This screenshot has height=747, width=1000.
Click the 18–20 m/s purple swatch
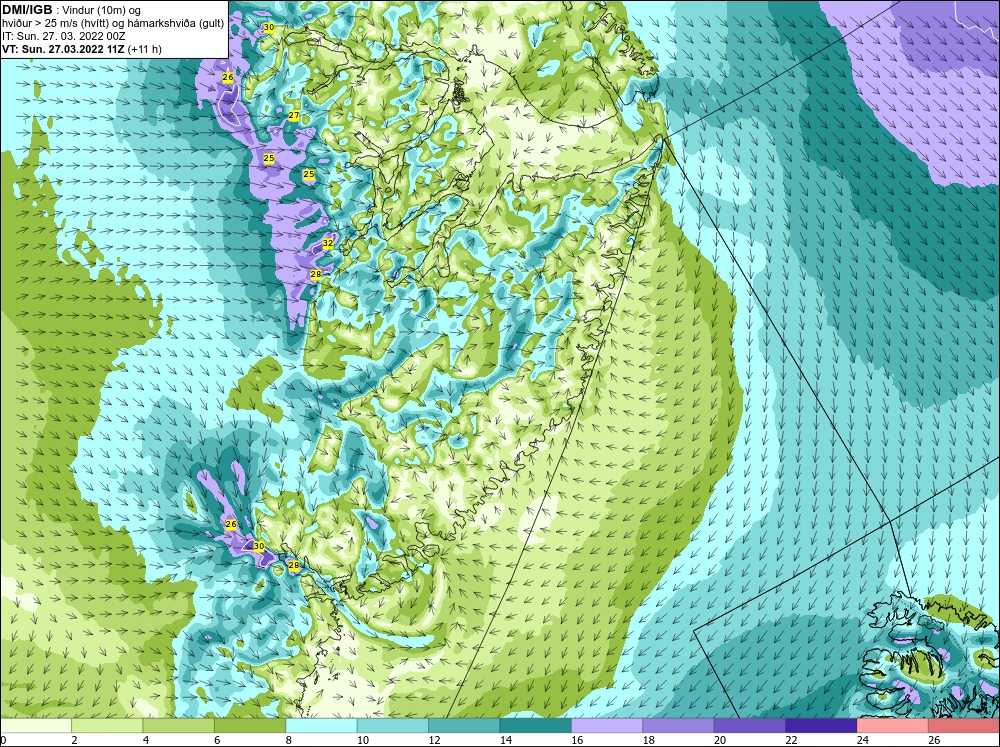679,726
